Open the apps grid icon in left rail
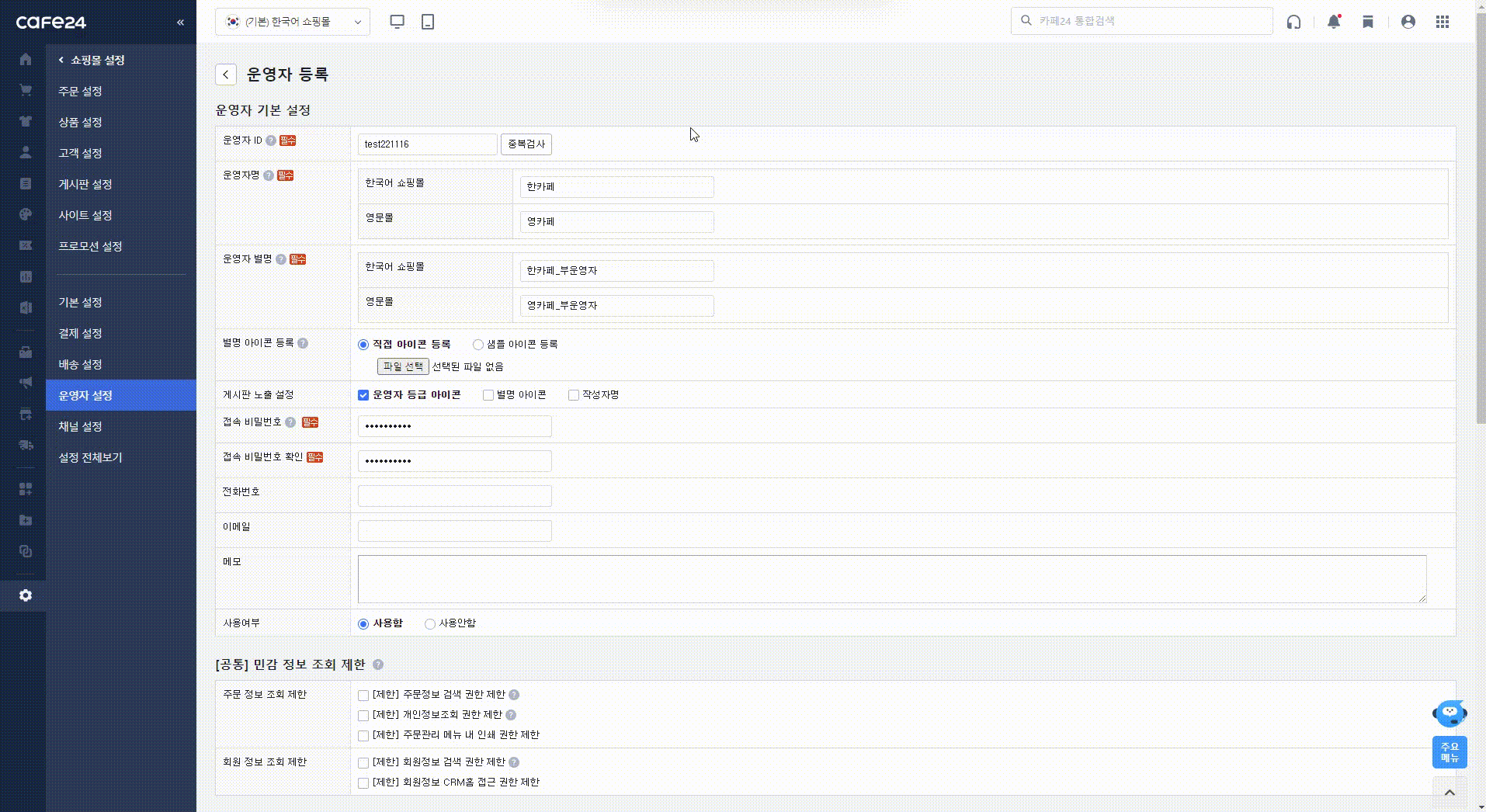The width and height of the screenshot is (1486, 812). click(x=26, y=489)
